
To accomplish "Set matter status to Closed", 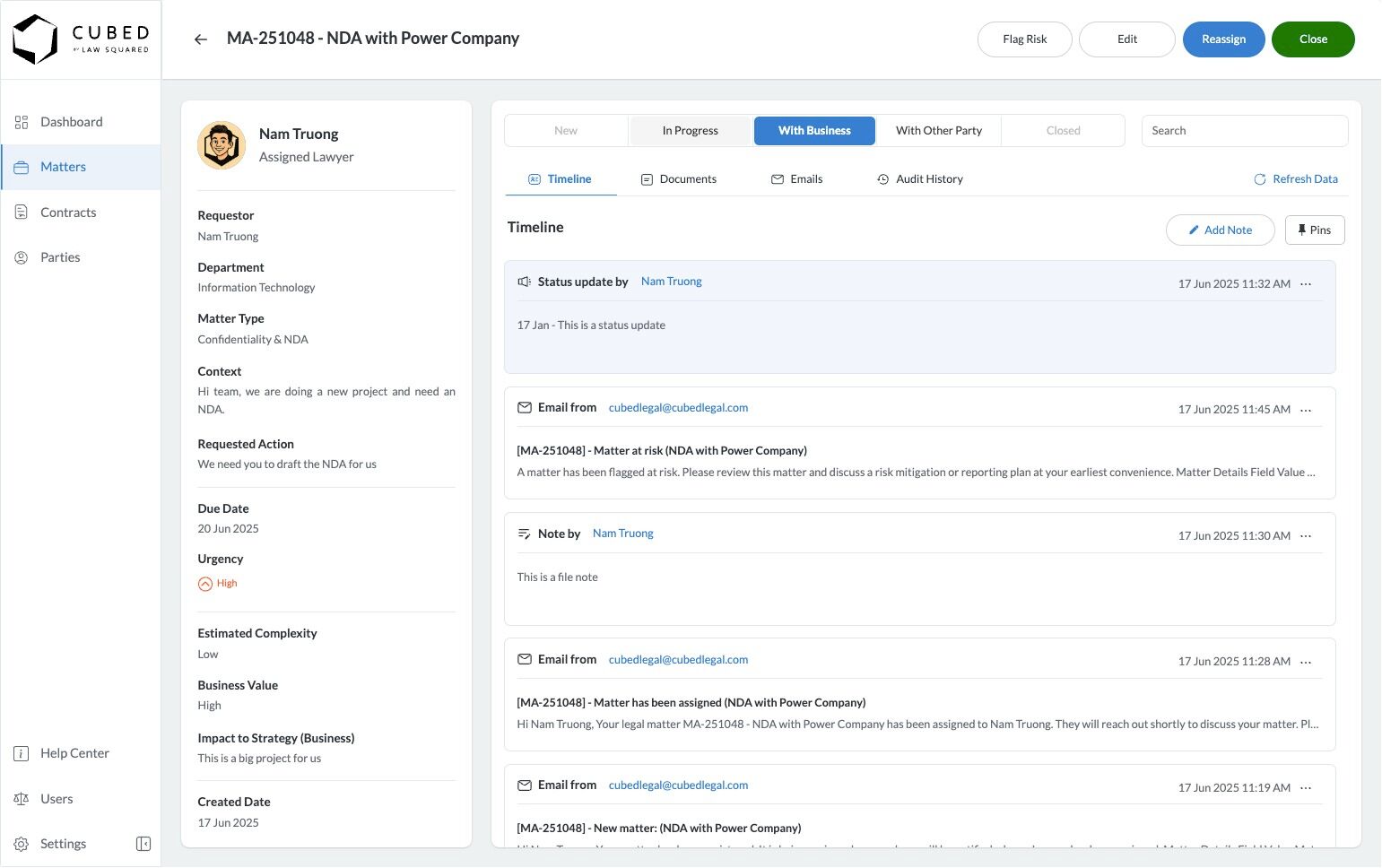I will click(x=1064, y=131).
